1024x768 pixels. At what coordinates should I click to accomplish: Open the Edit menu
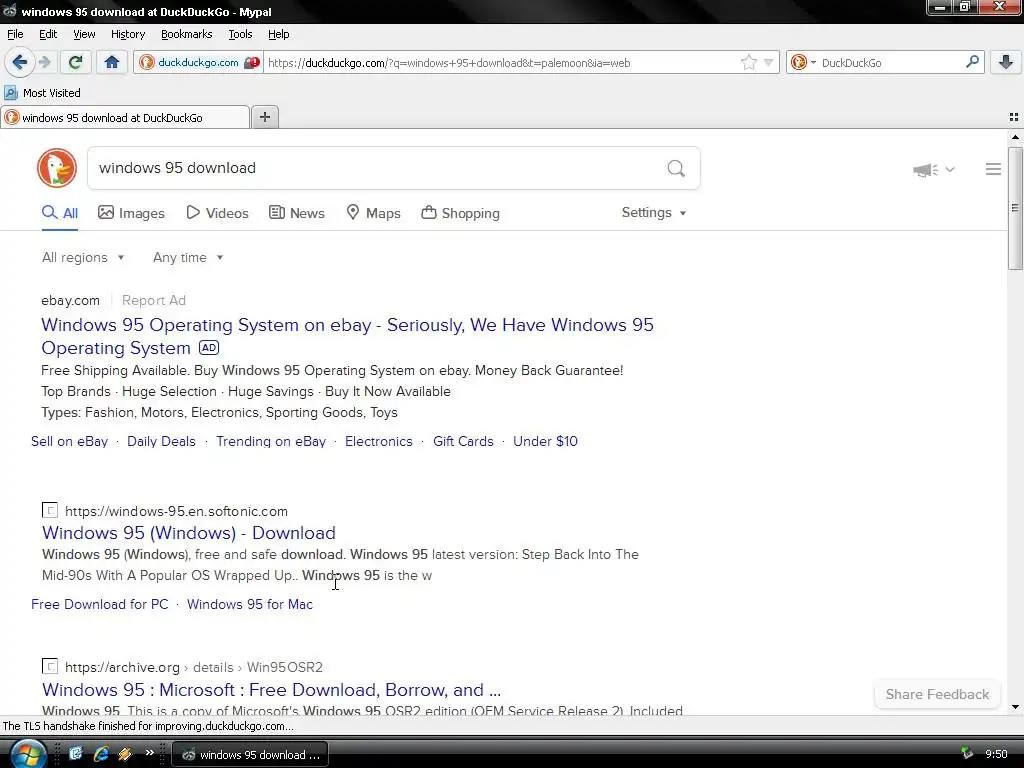pyautogui.click(x=48, y=34)
